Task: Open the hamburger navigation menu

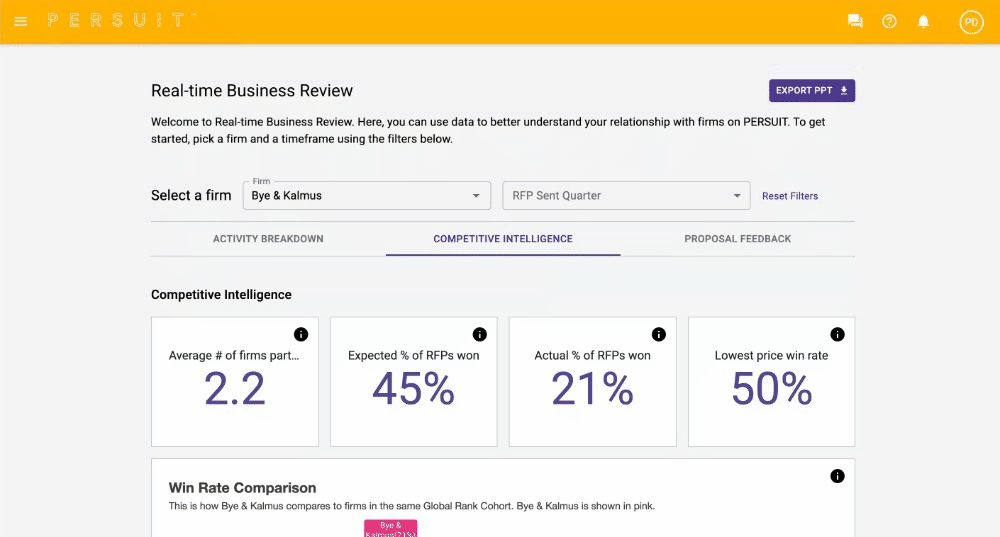Action: point(21,21)
